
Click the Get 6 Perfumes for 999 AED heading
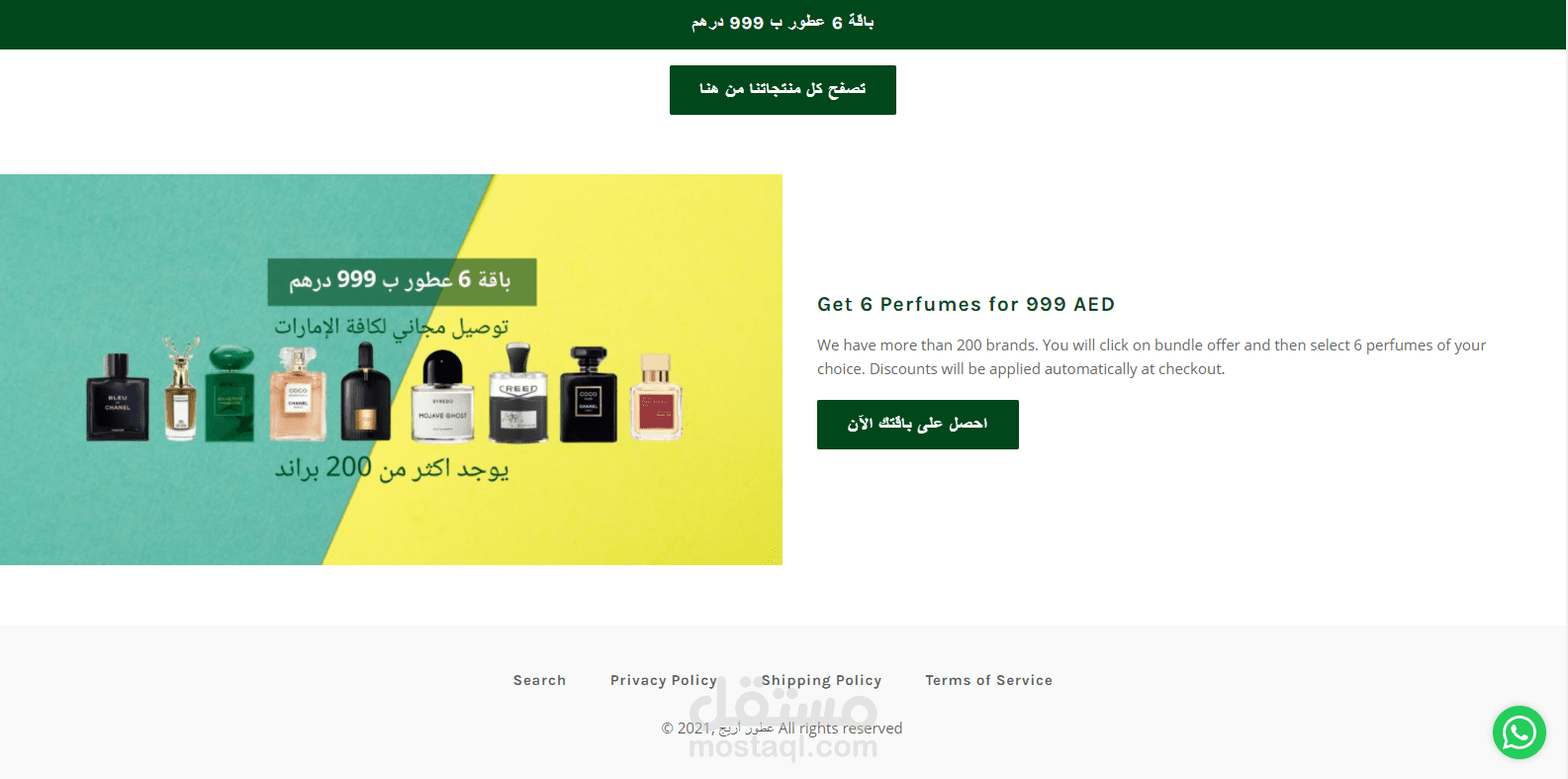coord(966,304)
